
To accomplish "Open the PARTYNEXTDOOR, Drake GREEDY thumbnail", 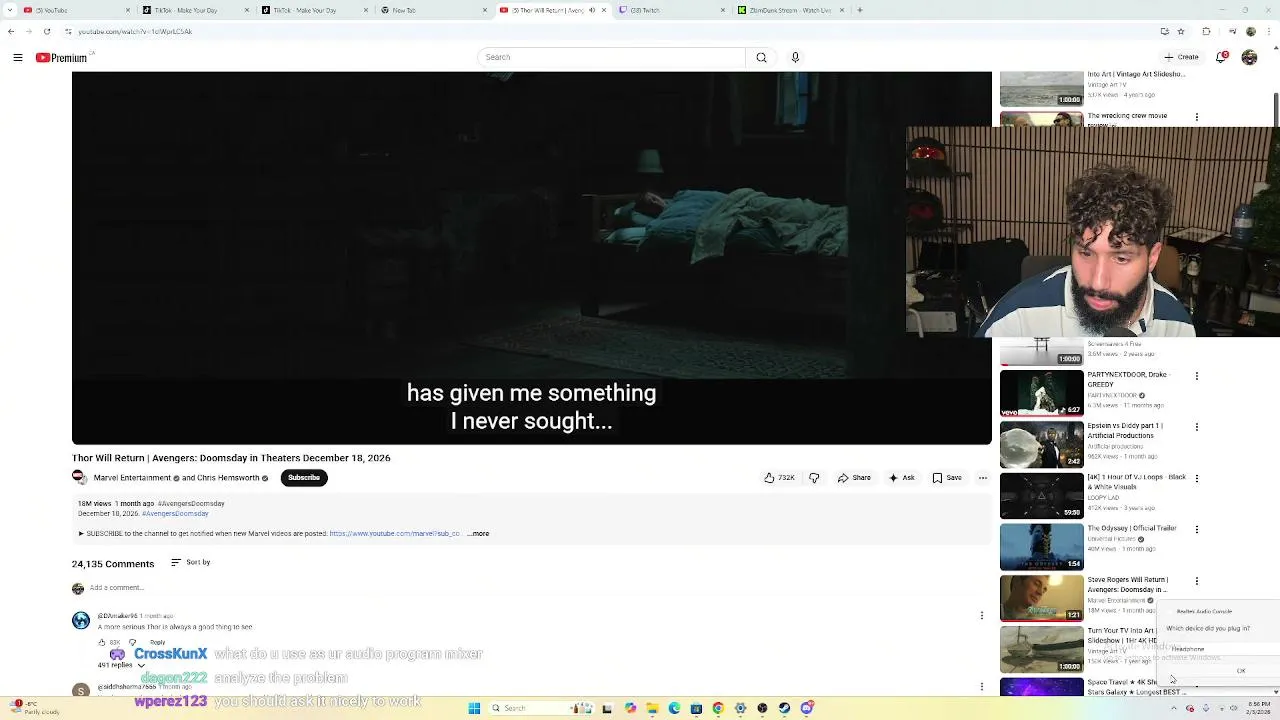I will (1042, 393).
